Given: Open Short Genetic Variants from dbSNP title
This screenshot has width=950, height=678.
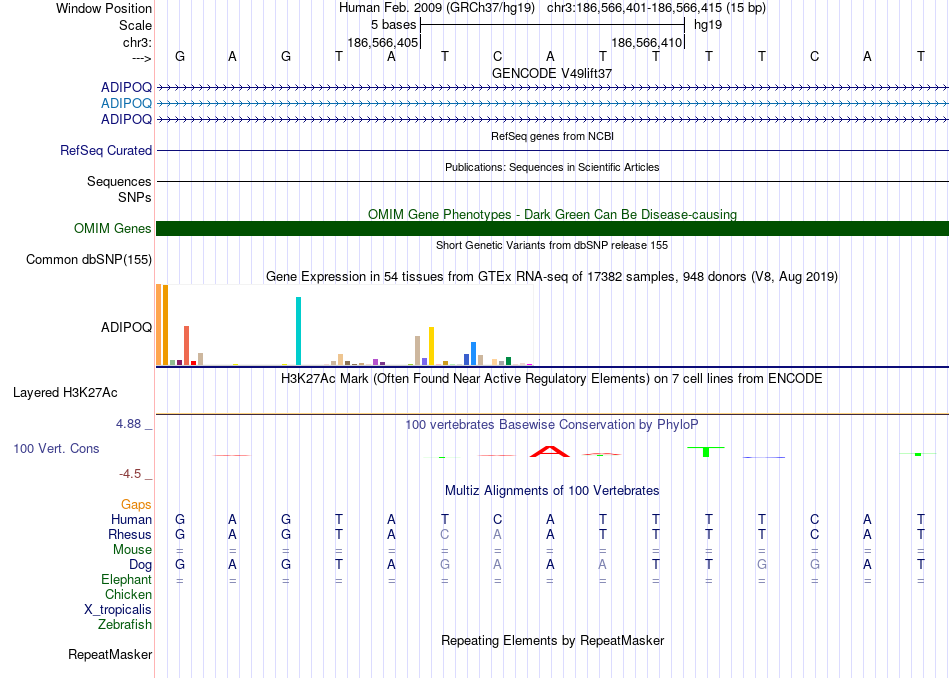Looking at the screenshot, I should (x=552, y=245).
